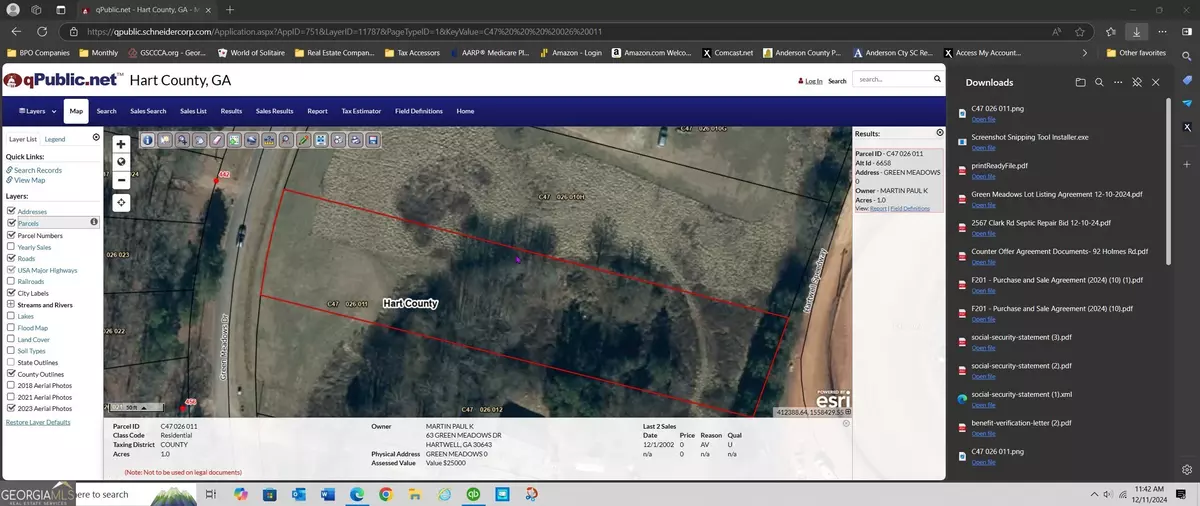Expand the Streams and Rivers layer group
The height and width of the screenshot is (506, 1200).
pos(11,304)
